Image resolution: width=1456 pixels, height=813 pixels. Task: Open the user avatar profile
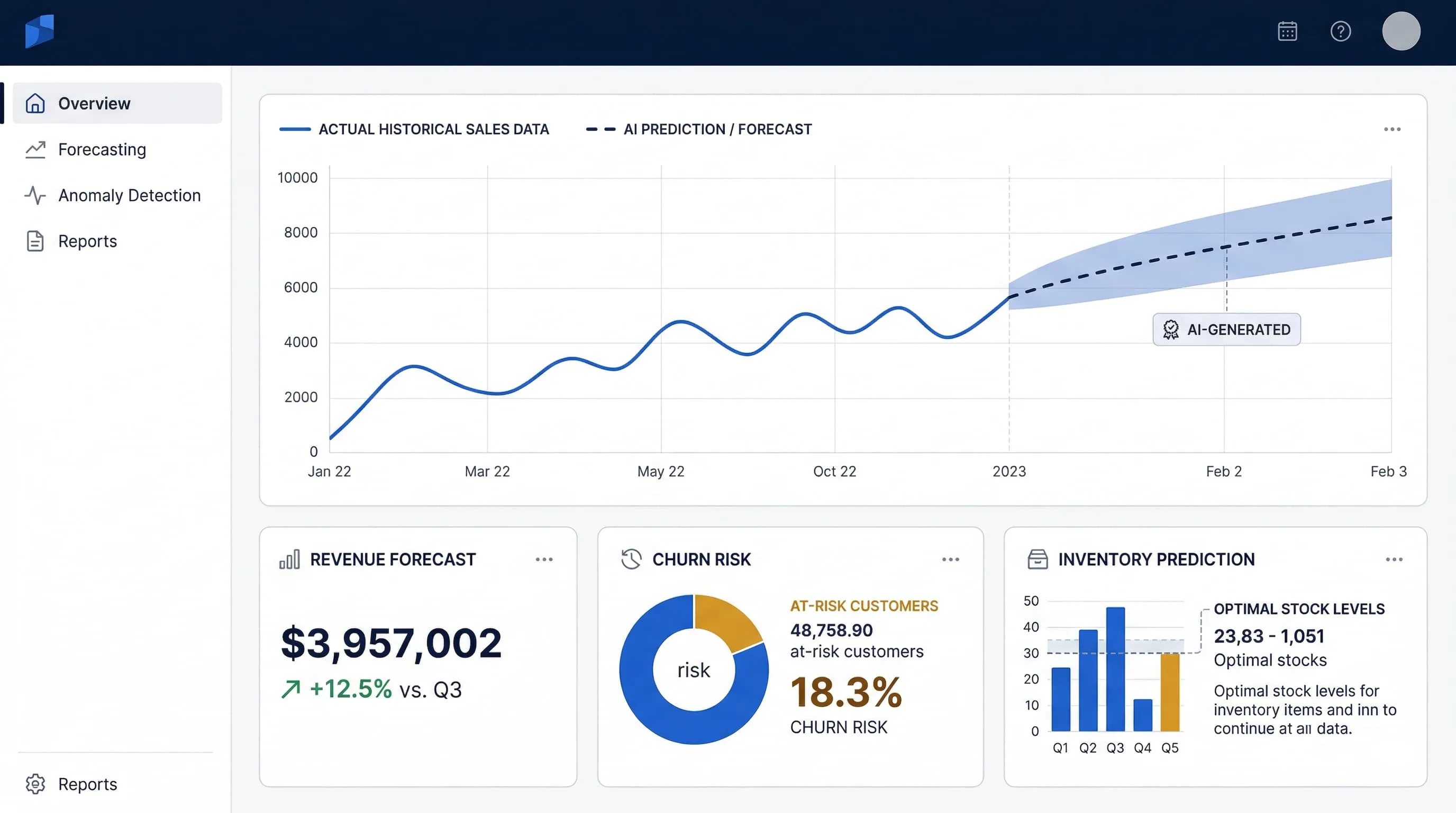point(1400,31)
